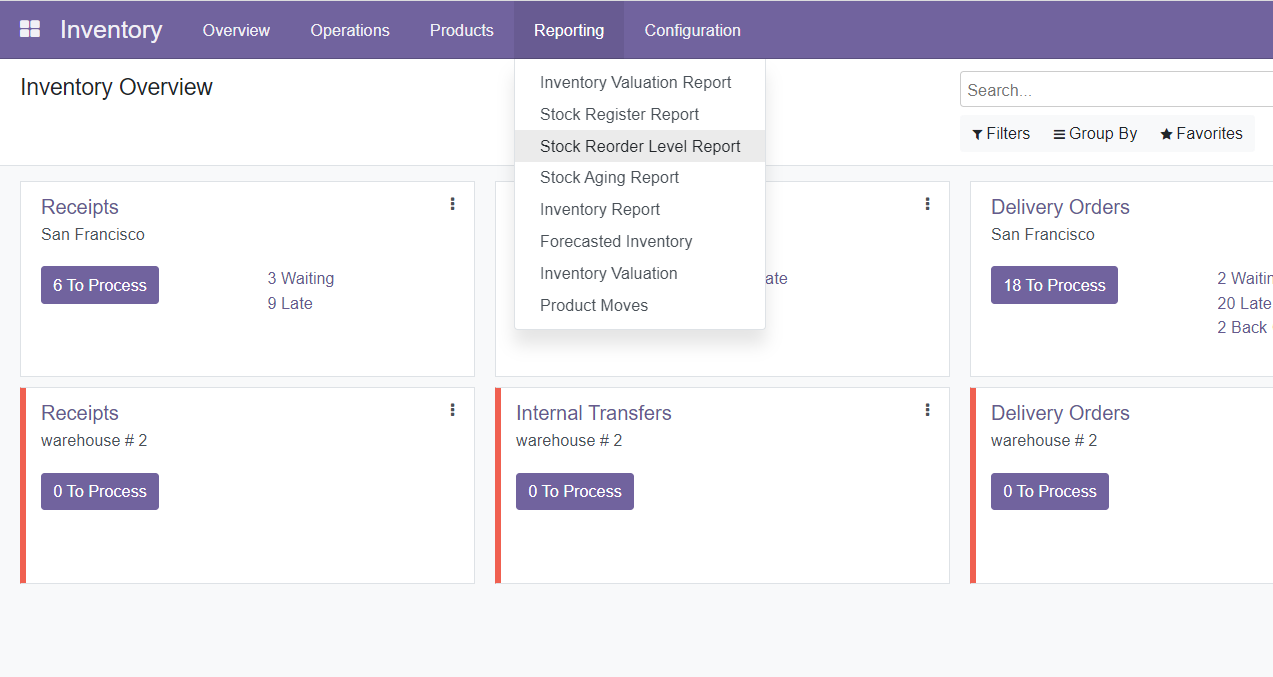Open the Configuration menu

click(x=692, y=30)
